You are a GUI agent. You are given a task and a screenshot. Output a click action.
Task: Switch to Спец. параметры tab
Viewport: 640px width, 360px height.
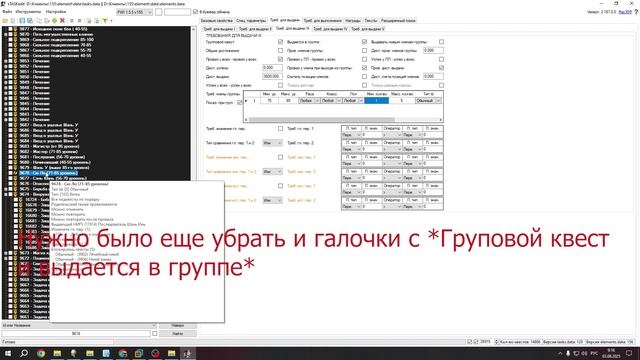(x=251, y=20)
